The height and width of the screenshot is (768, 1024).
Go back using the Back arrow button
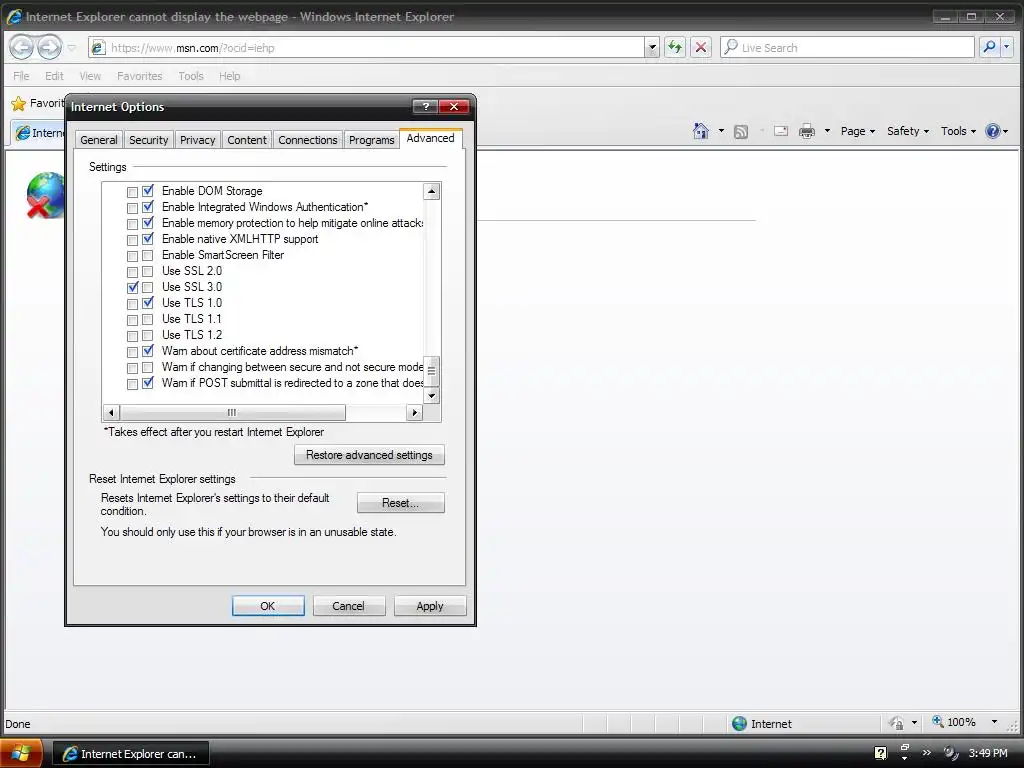(22, 47)
